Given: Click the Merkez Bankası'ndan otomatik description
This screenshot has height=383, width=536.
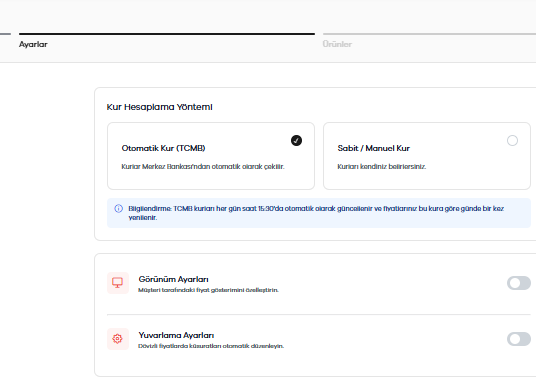Looking at the screenshot, I should [203, 167].
